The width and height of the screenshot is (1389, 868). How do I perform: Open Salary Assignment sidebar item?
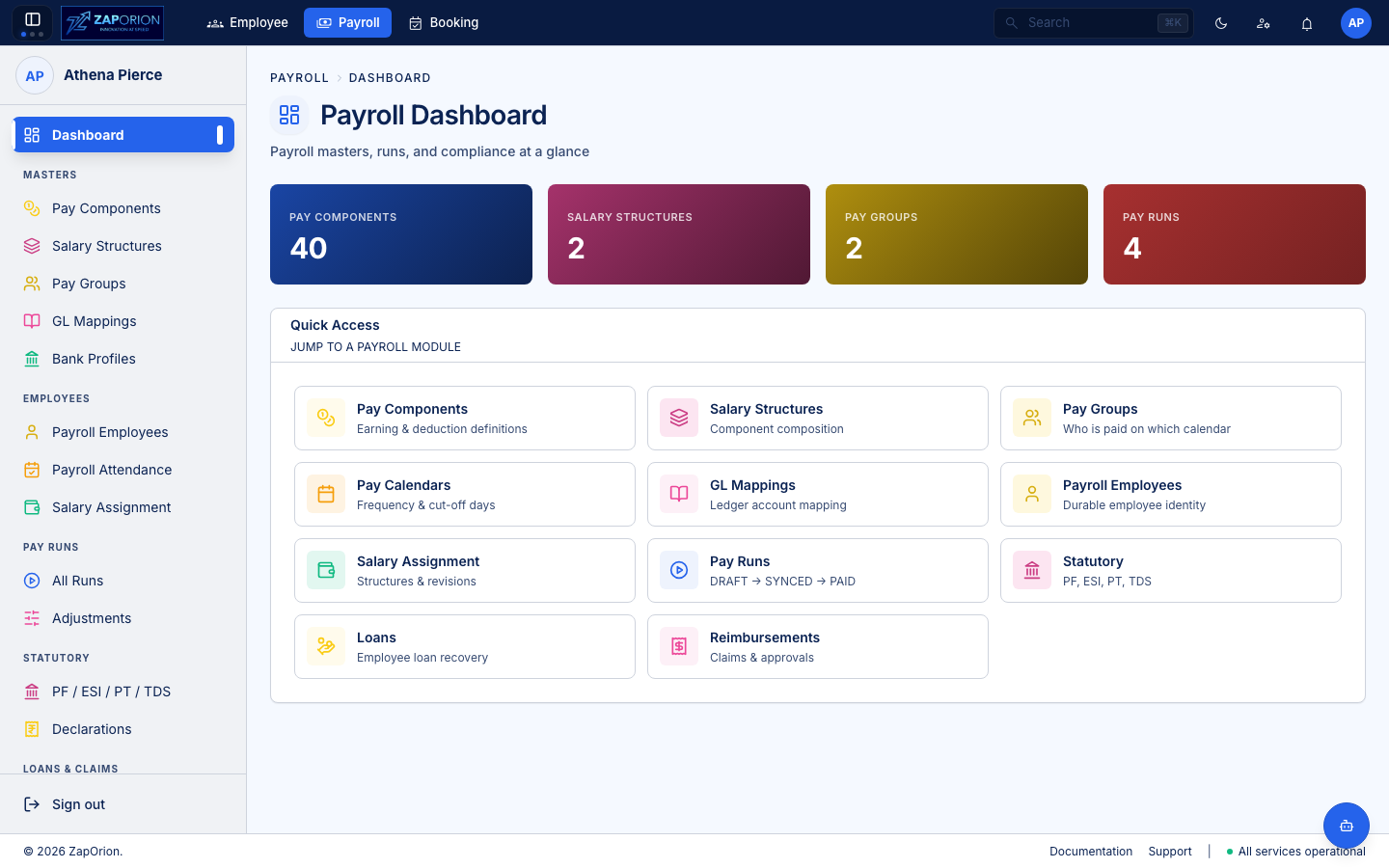pos(123,507)
